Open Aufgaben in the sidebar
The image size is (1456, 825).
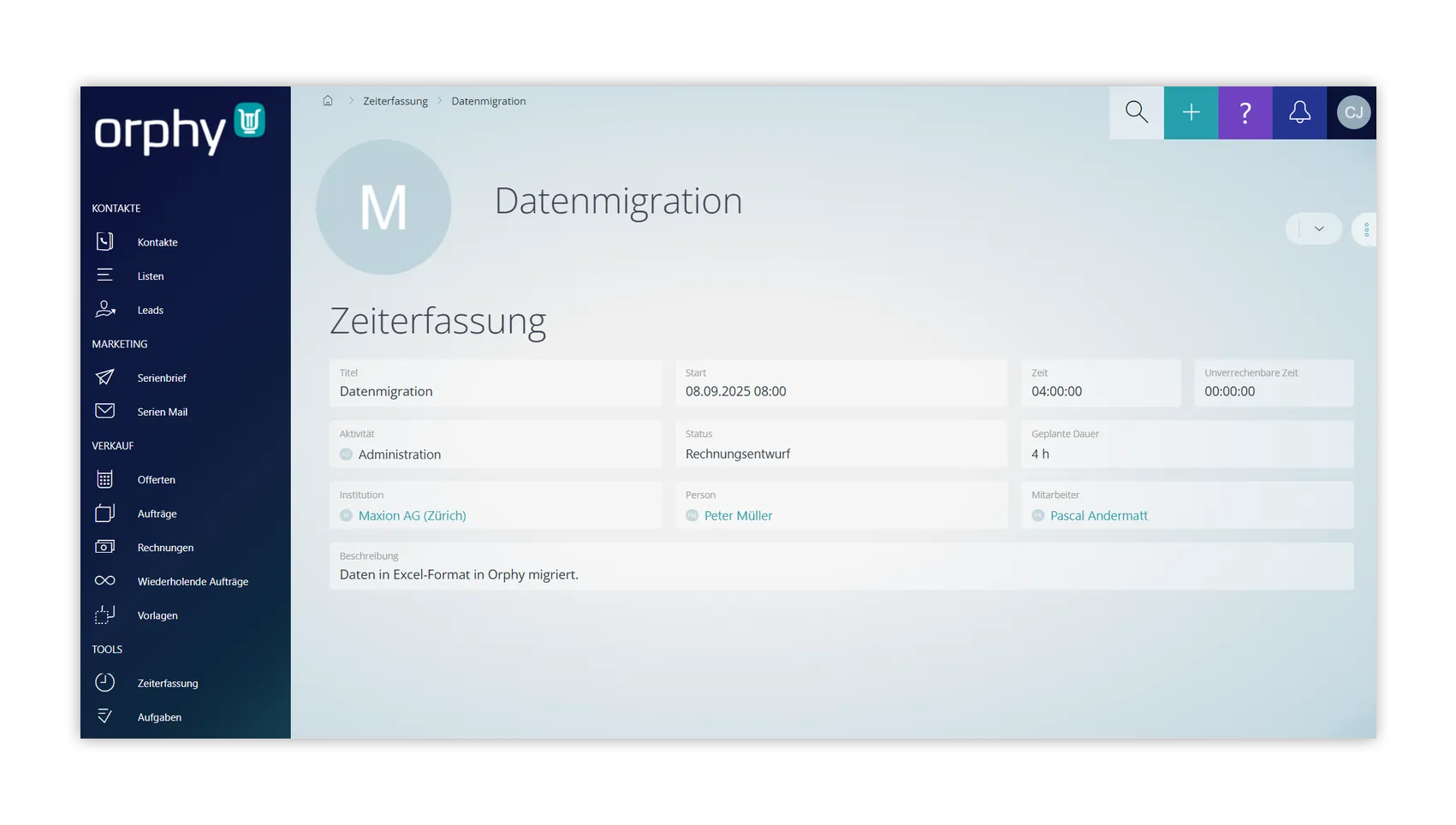(x=159, y=717)
